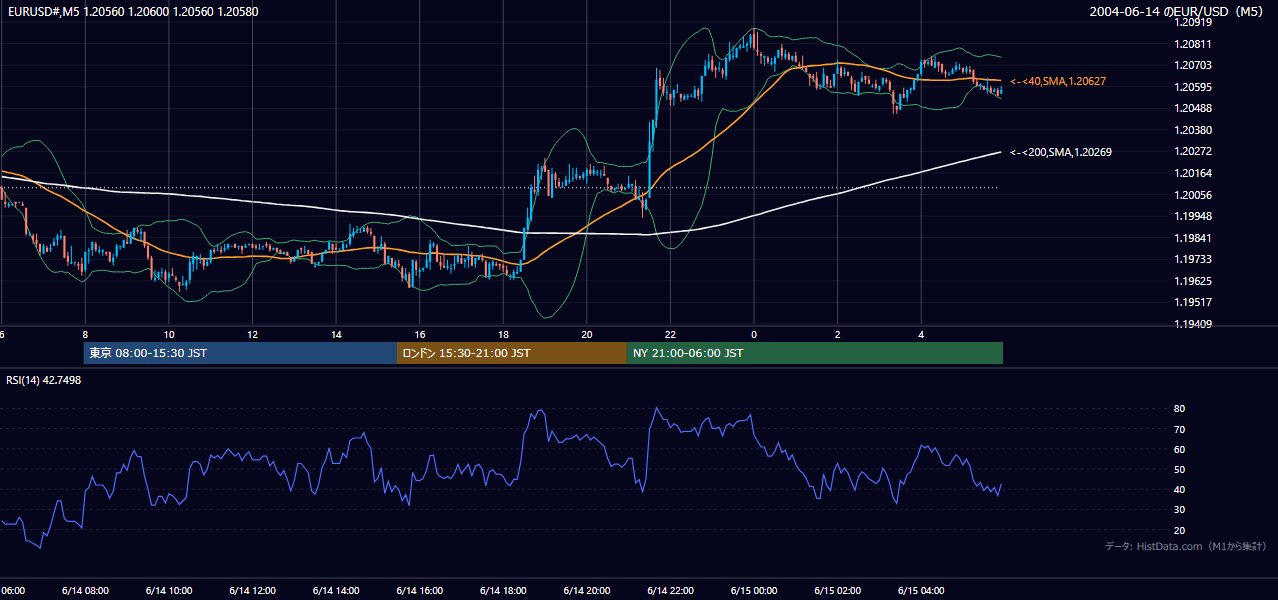Click the 6/15 02:00 bottom date label
1278x600 pixels.
click(x=838, y=590)
